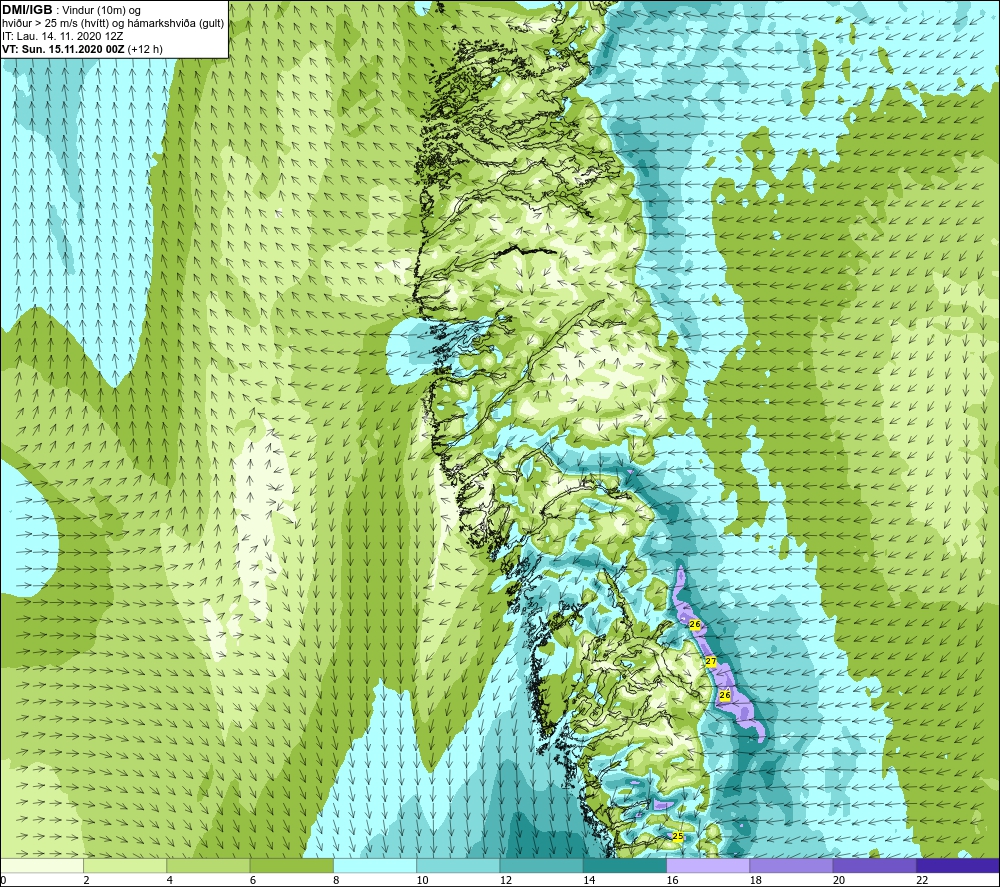Click the 'DMI/IGB' title text
The image size is (1000, 887).
point(27,10)
